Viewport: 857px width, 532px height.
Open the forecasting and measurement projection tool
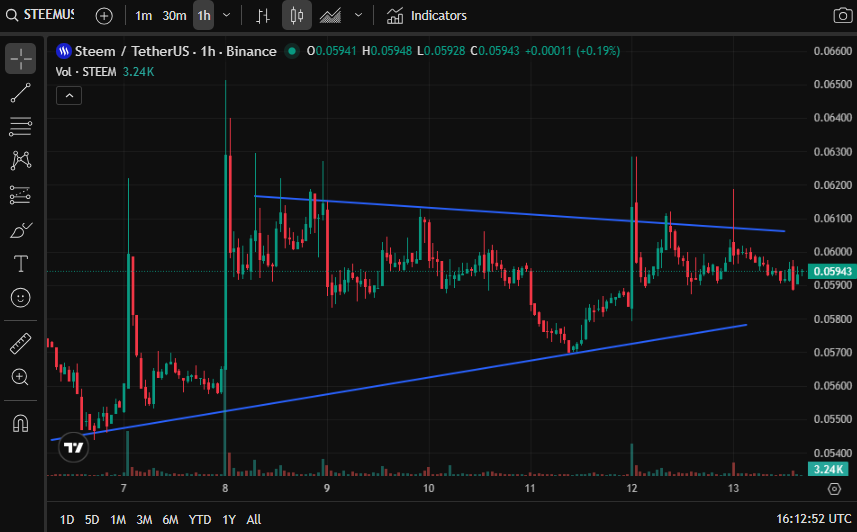point(21,195)
